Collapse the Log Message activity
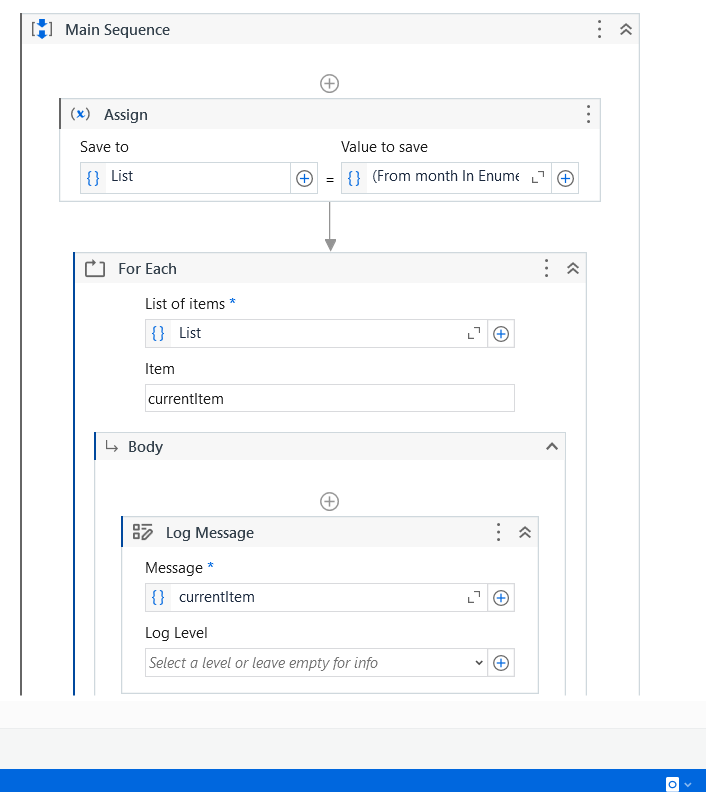706x792 pixels. click(525, 532)
